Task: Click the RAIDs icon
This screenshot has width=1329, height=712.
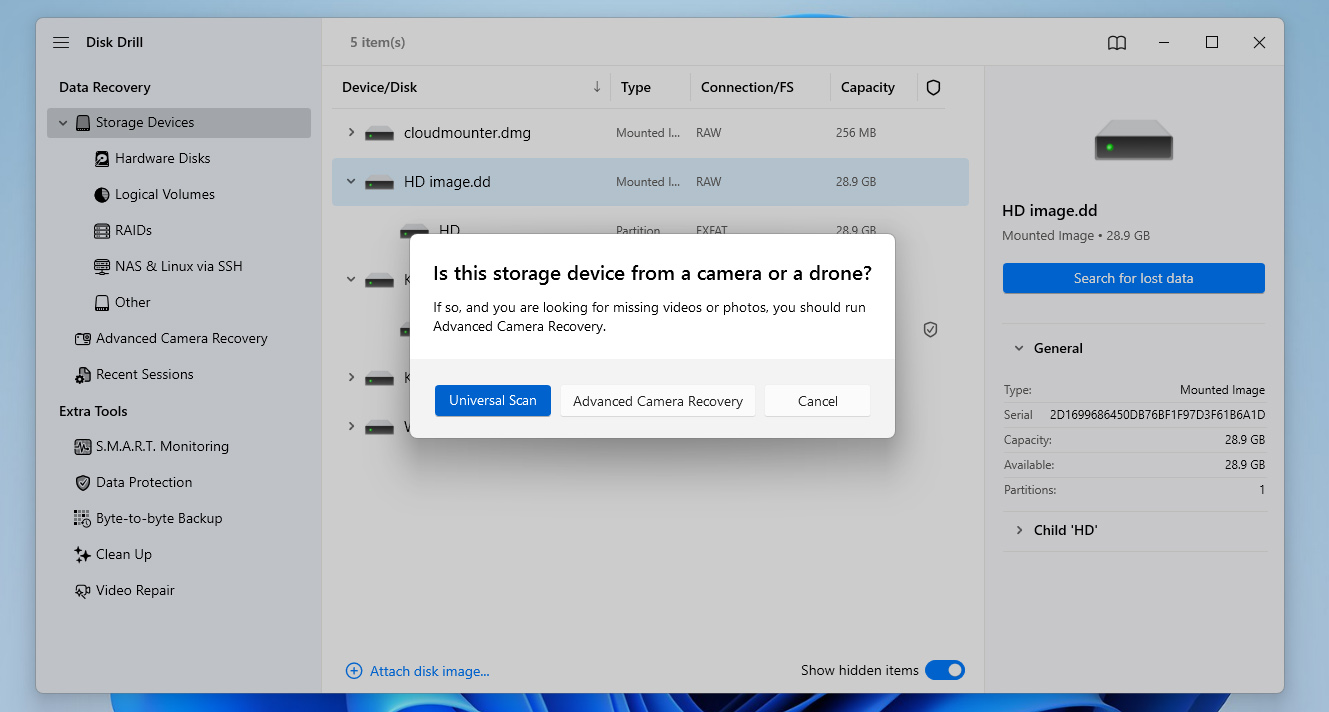Action: 102,231
